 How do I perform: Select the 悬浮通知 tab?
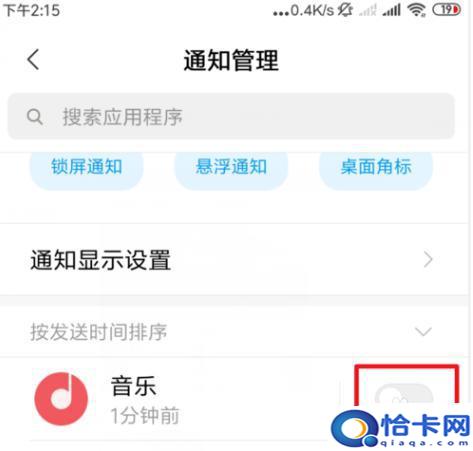(x=231, y=167)
